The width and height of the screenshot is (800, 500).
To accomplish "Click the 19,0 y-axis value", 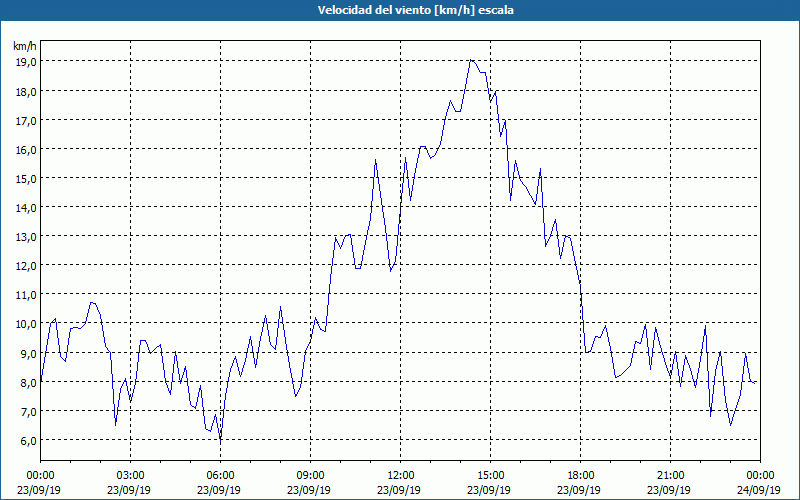I will click(26, 62).
